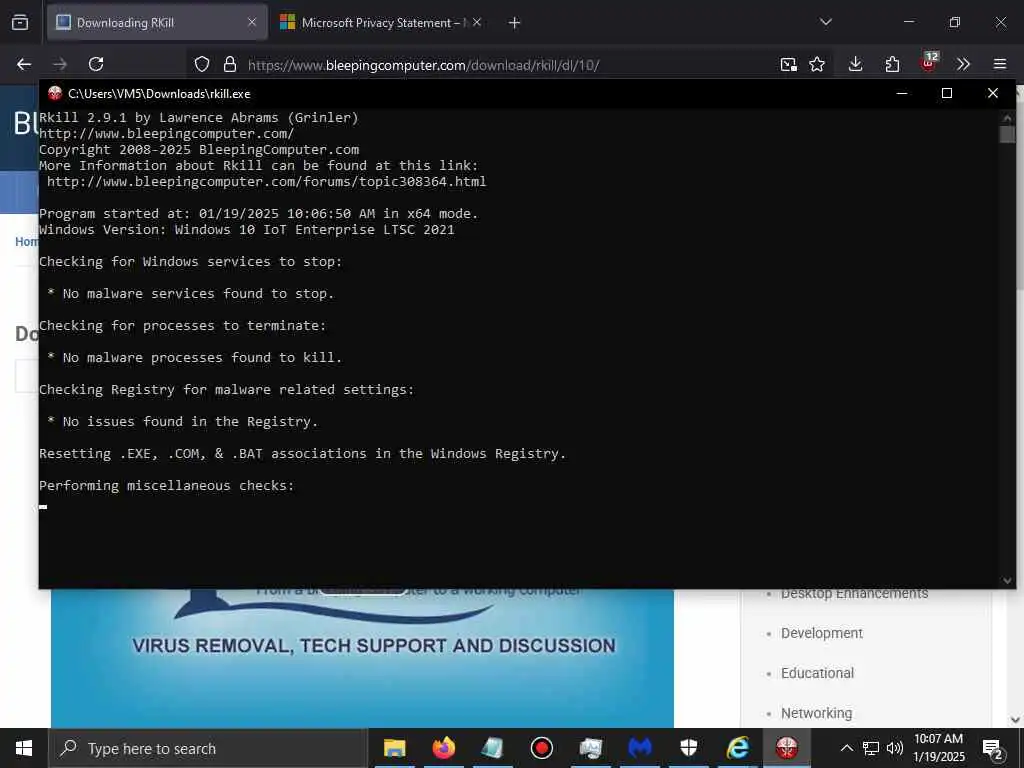1024x768 pixels.
Task: Expand more tools overflow chevron
Action: (x=963, y=64)
